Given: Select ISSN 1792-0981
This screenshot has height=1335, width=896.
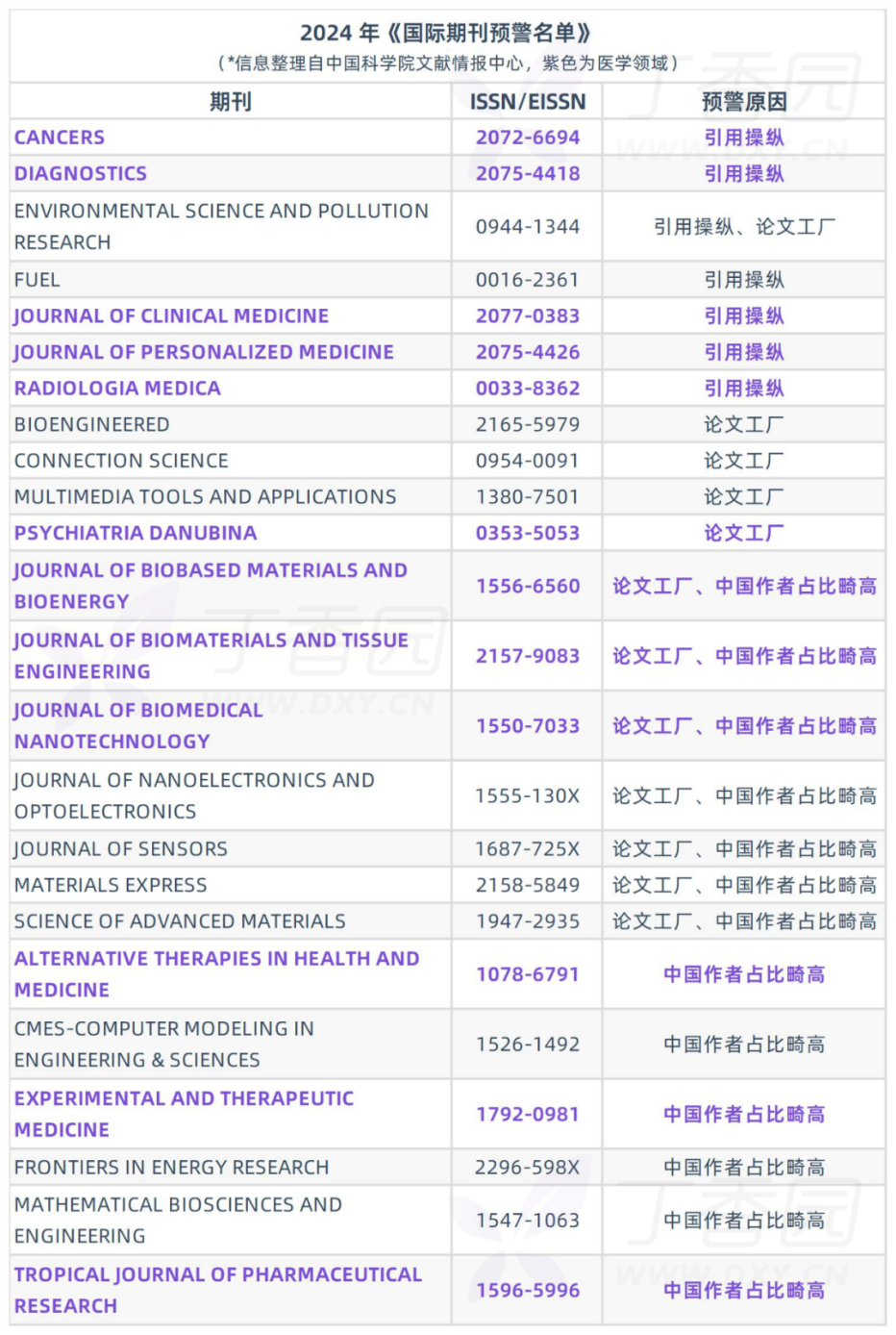Looking at the screenshot, I should 528,1115.
